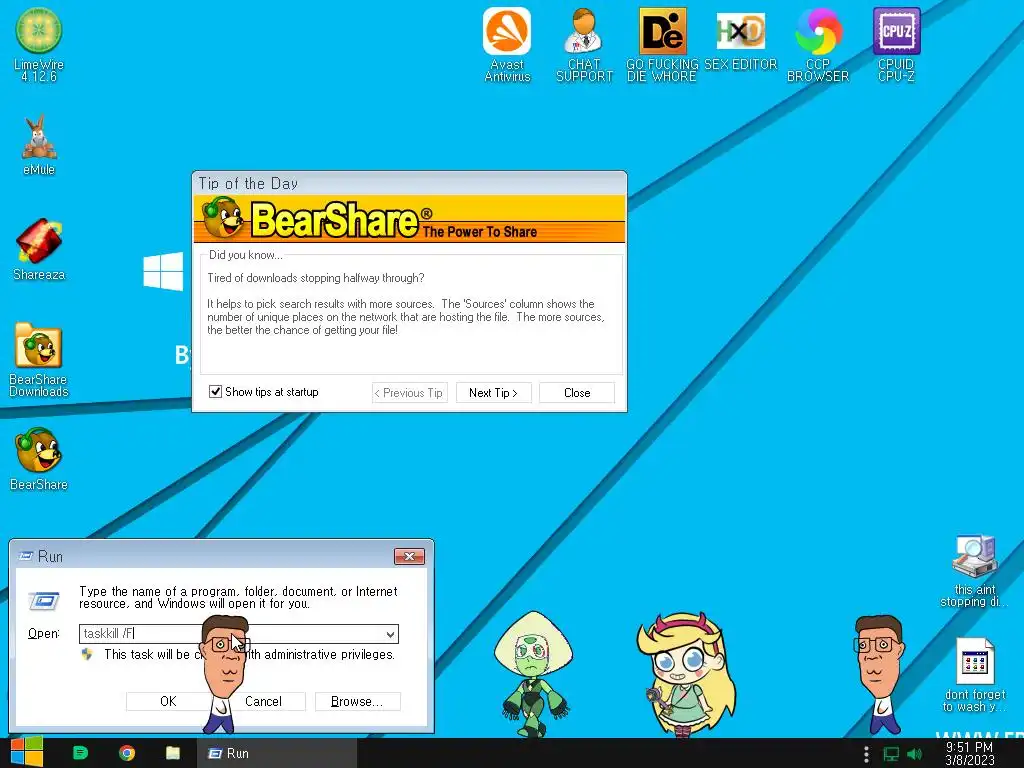Select the 'dont forget to wash y...' file icon
This screenshot has width=1024, height=768.
[974, 675]
